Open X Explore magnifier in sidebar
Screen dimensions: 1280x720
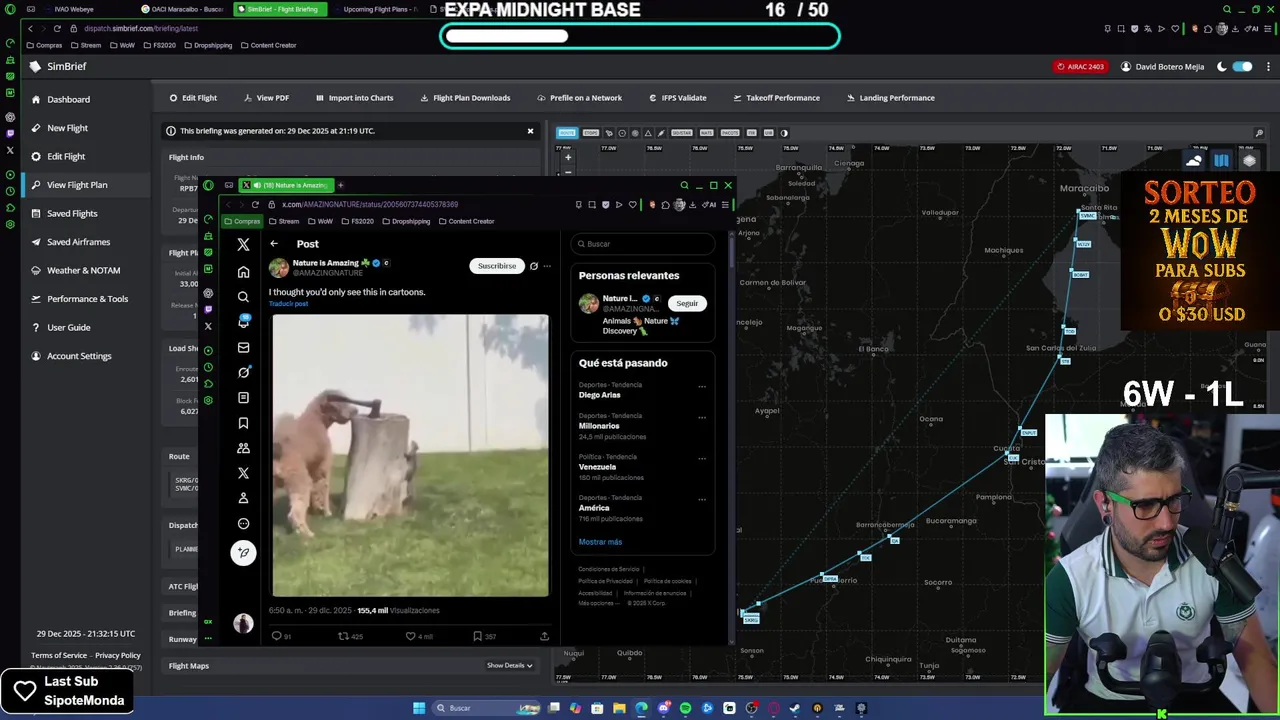click(243, 297)
